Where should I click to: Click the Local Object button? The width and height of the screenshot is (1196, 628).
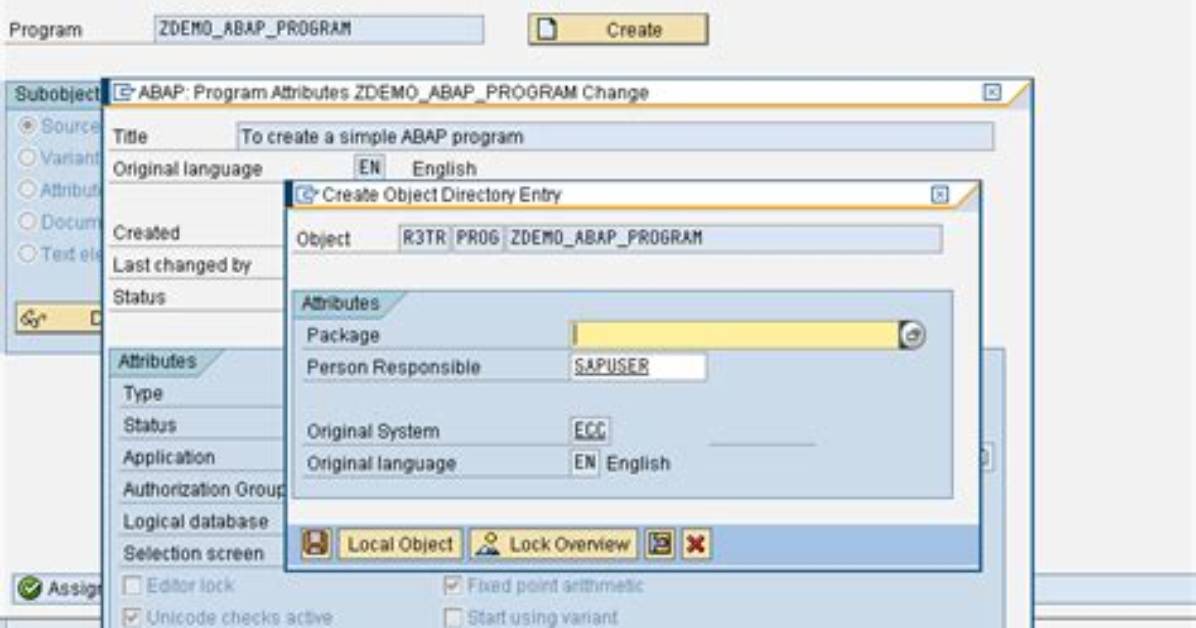click(400, 544)
